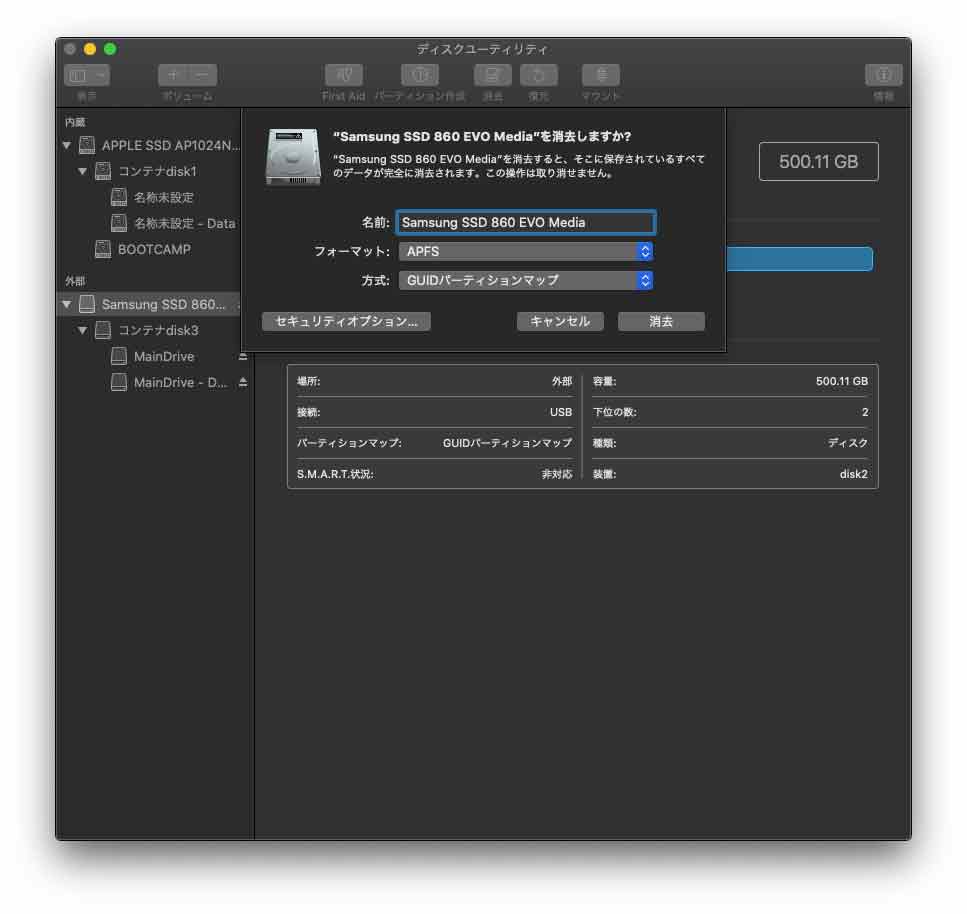This screenshot has height=914, width=967.
Task: Click the 外部 sidebar section header
Action: point(75,281)
